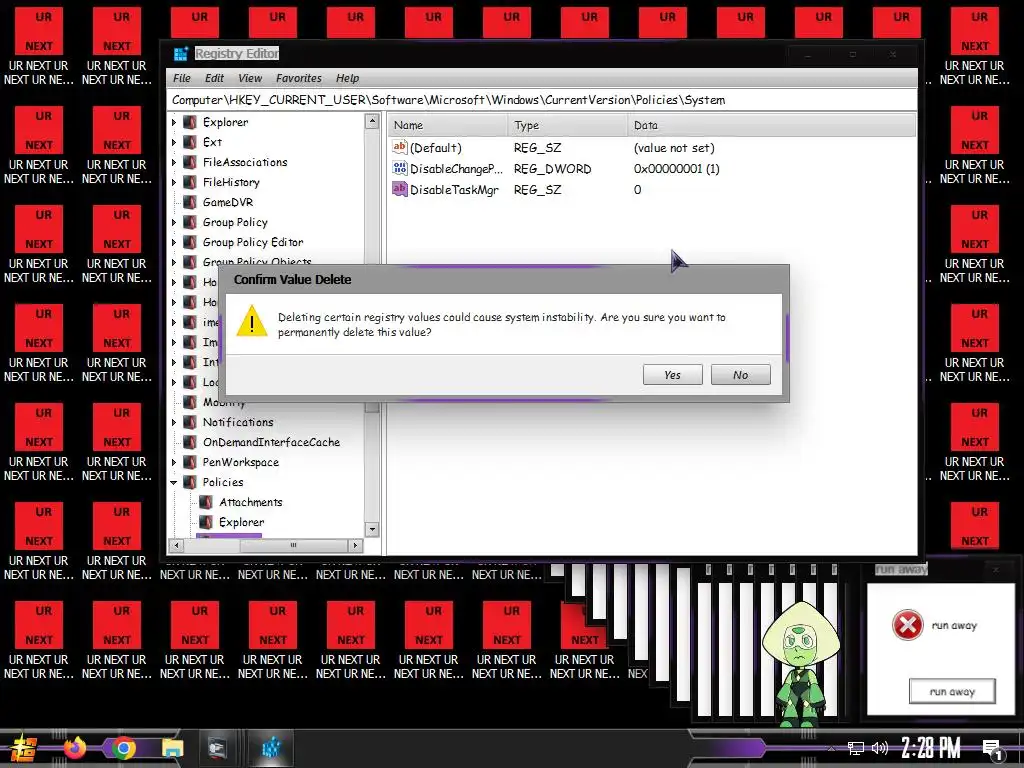Select the Explorer subkey icon under Policies
The width and height of the screenshot is (1024, 768).
click(x=206, y=522)
